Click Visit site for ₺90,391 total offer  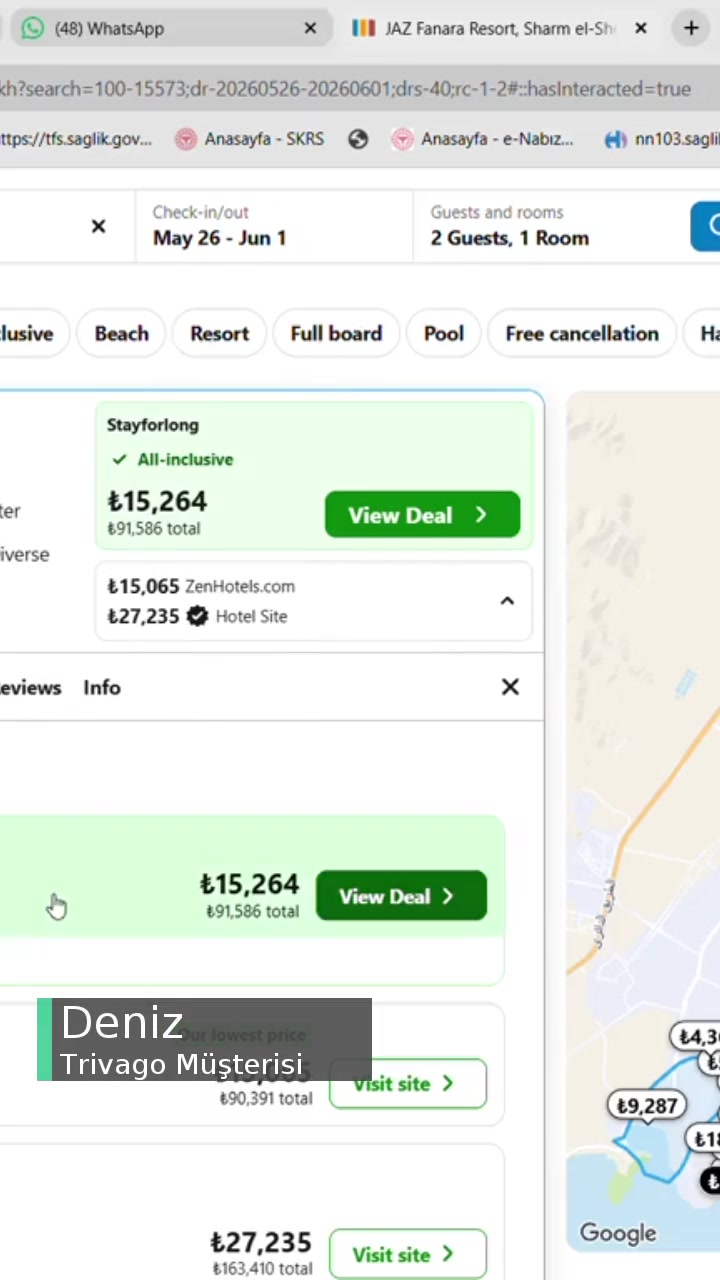[x=407, y=1083]
